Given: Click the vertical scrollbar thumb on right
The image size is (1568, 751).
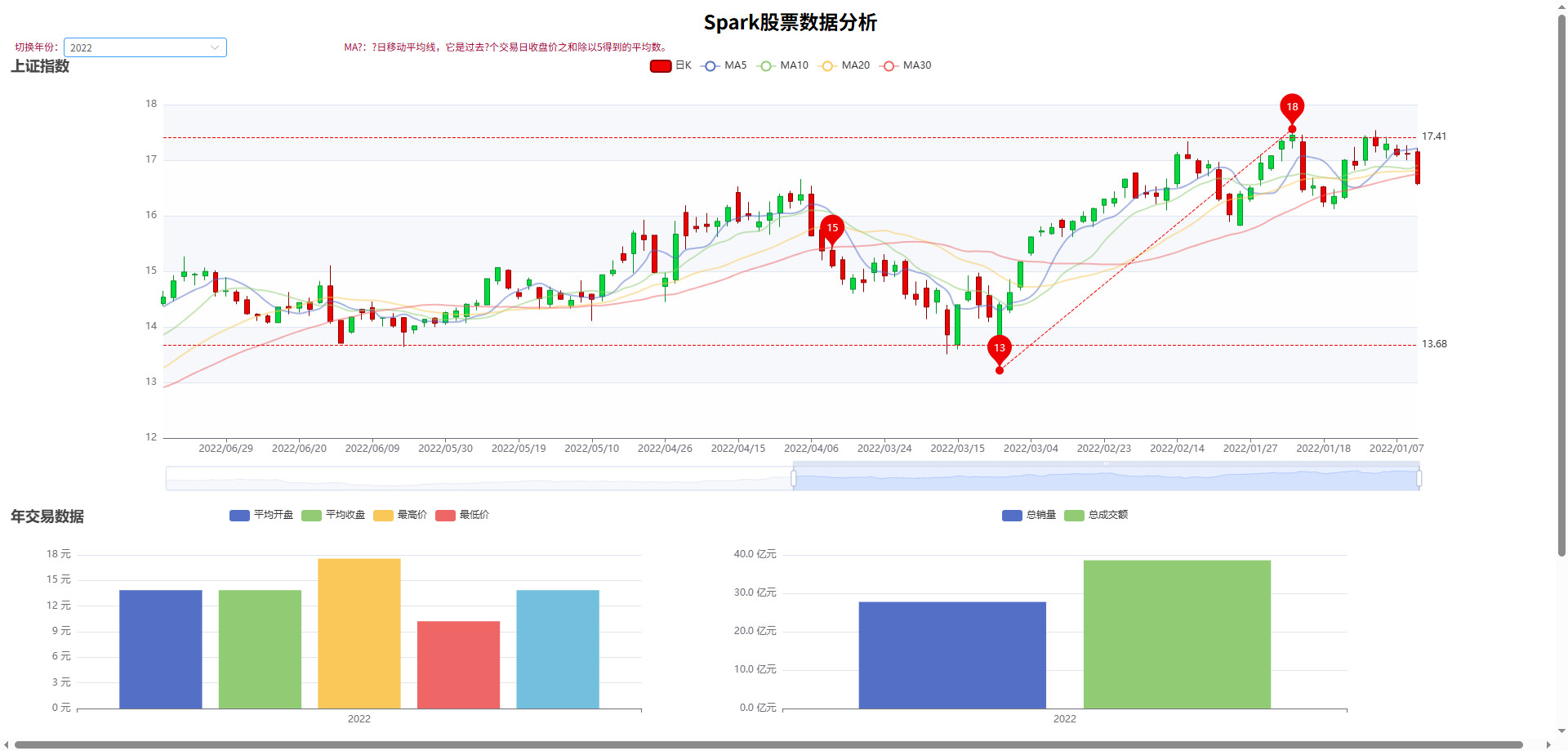Looking at the screenshot, I should pos(1561,284).
